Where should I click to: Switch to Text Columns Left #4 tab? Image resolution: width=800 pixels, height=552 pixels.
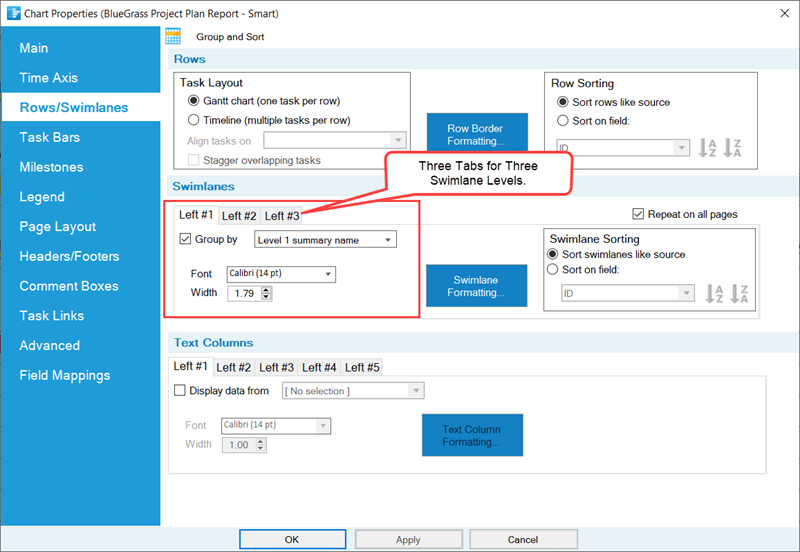click(x=319, y=367)
